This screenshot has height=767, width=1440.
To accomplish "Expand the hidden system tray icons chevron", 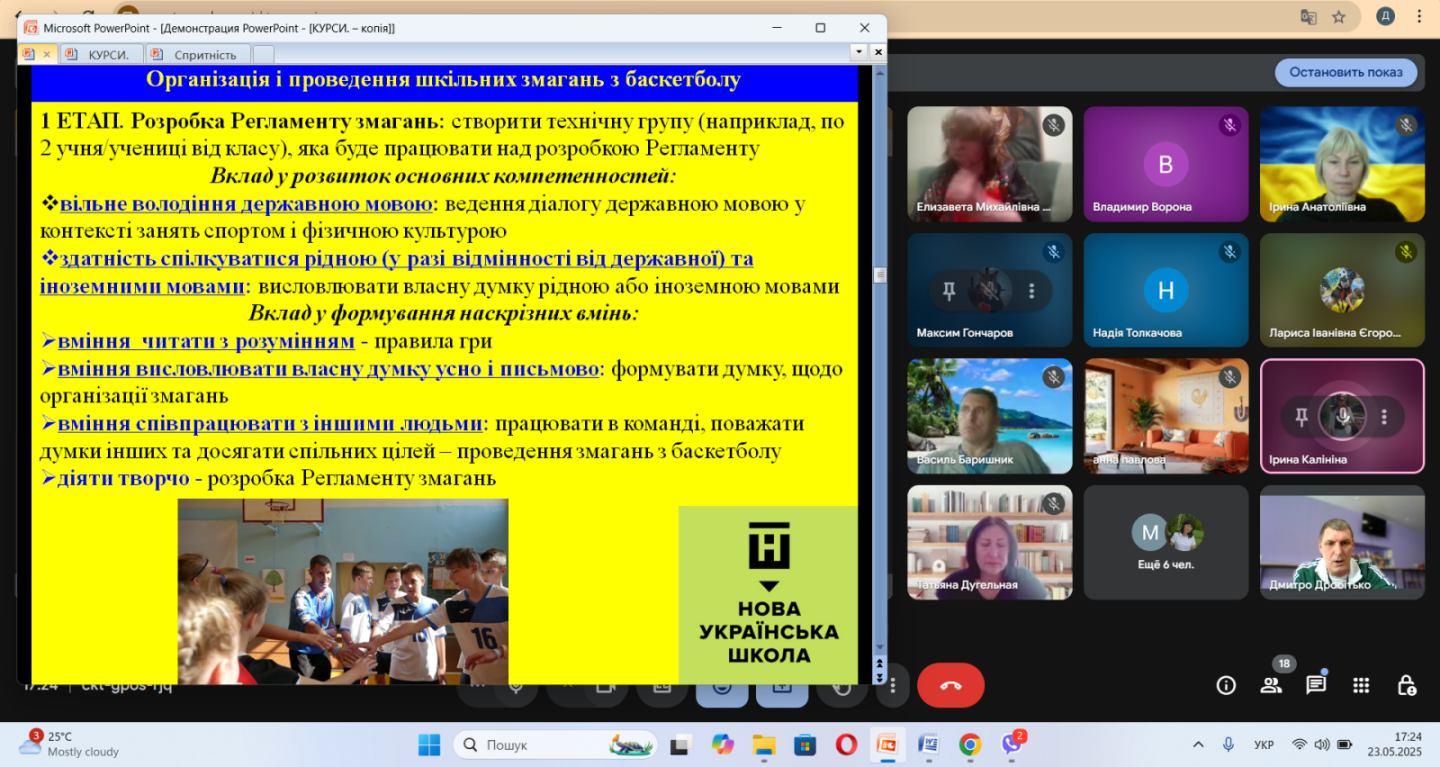I will [1198, 745].
